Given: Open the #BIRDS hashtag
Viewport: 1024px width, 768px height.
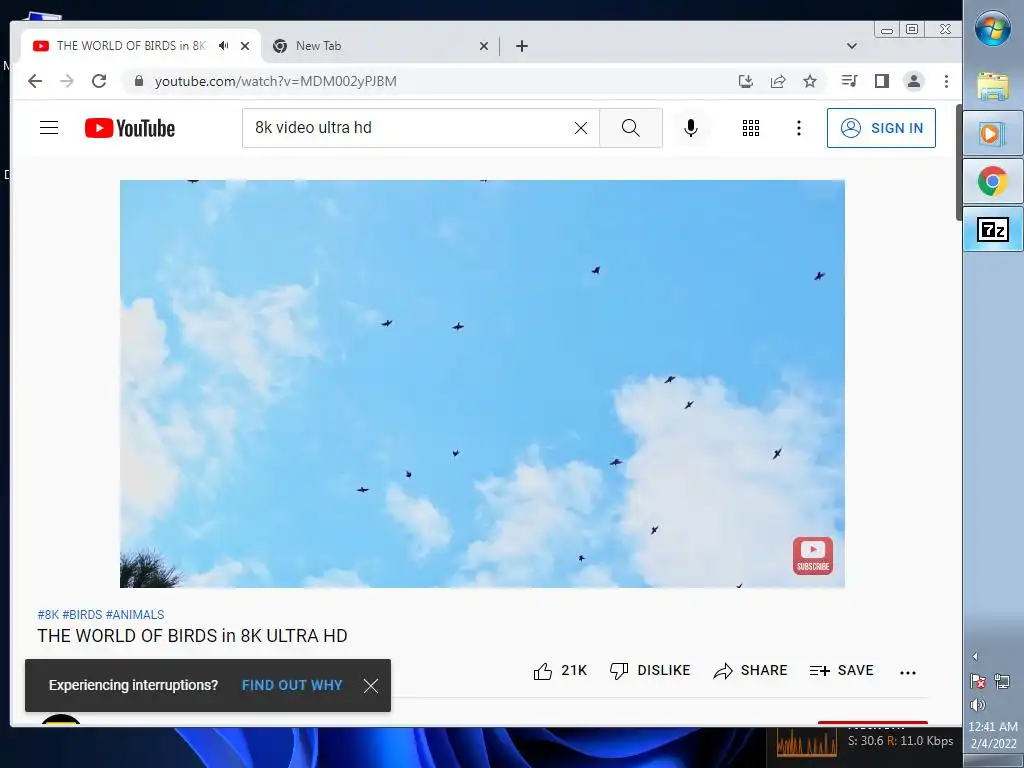Looking at the screenshot, I should [82, 615].
